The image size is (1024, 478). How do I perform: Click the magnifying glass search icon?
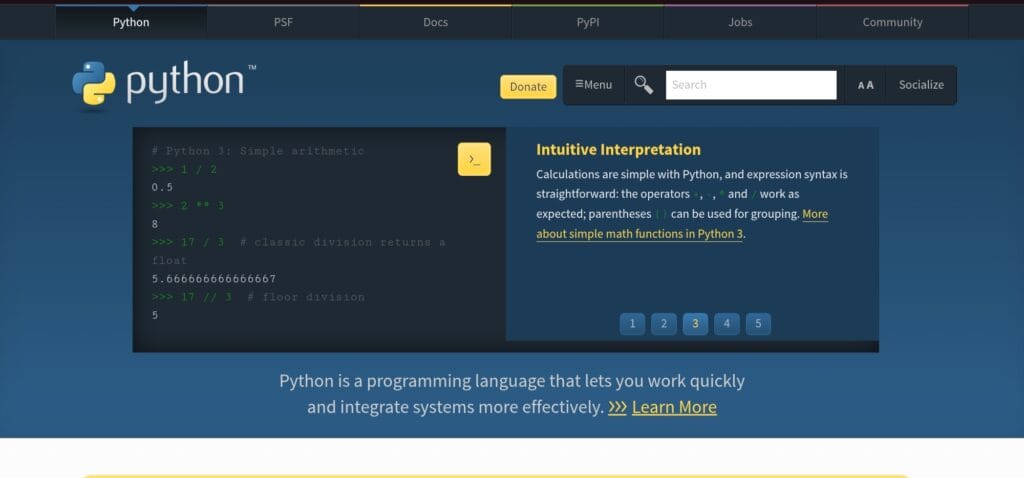click(x=643, y=85)
